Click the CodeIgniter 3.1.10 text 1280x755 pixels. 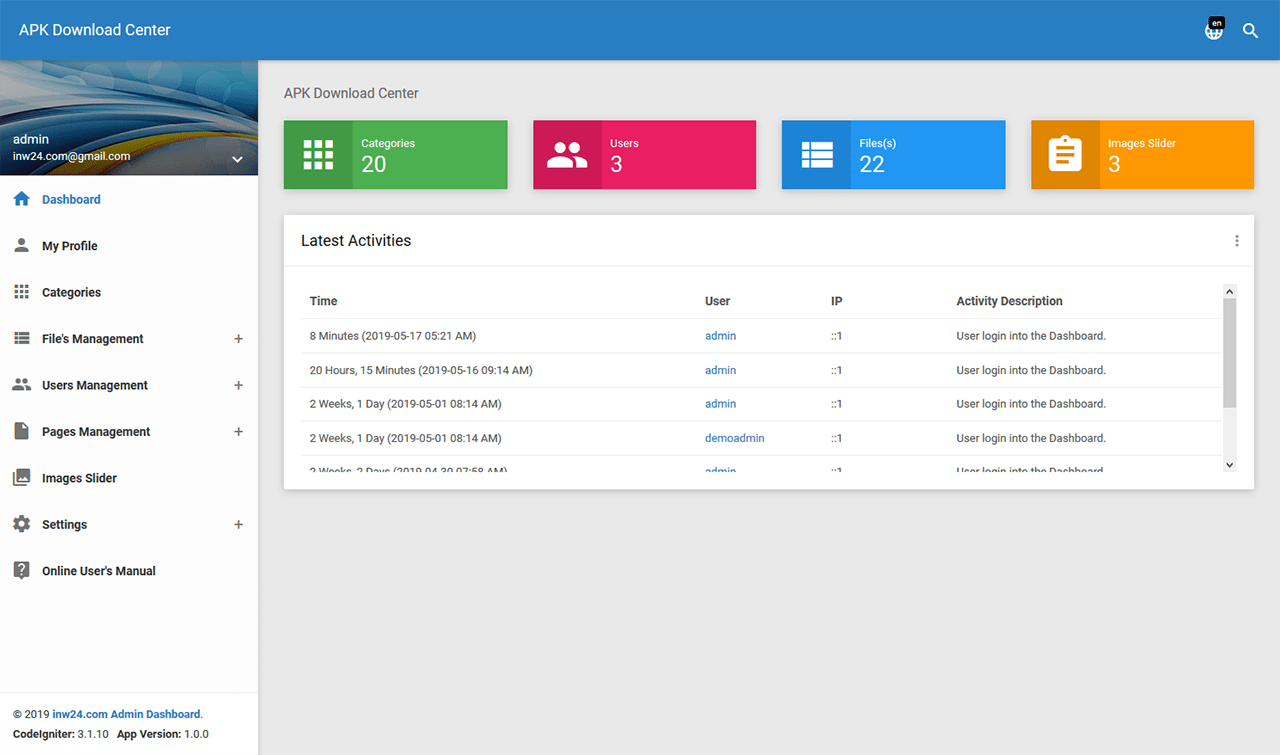click(x=61, y=734)
